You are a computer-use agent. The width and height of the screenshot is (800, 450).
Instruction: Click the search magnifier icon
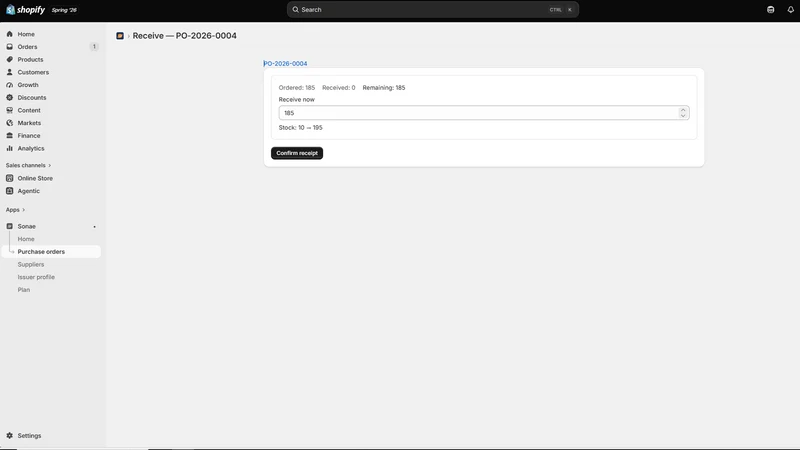pyautogui.click(x=295, y=10)
